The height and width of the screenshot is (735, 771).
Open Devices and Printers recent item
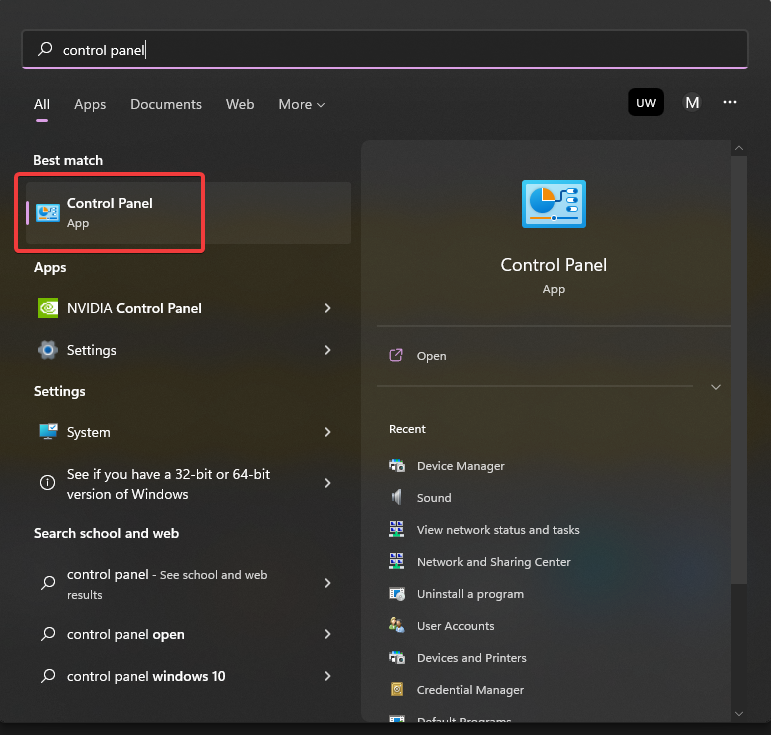[471, 657]
